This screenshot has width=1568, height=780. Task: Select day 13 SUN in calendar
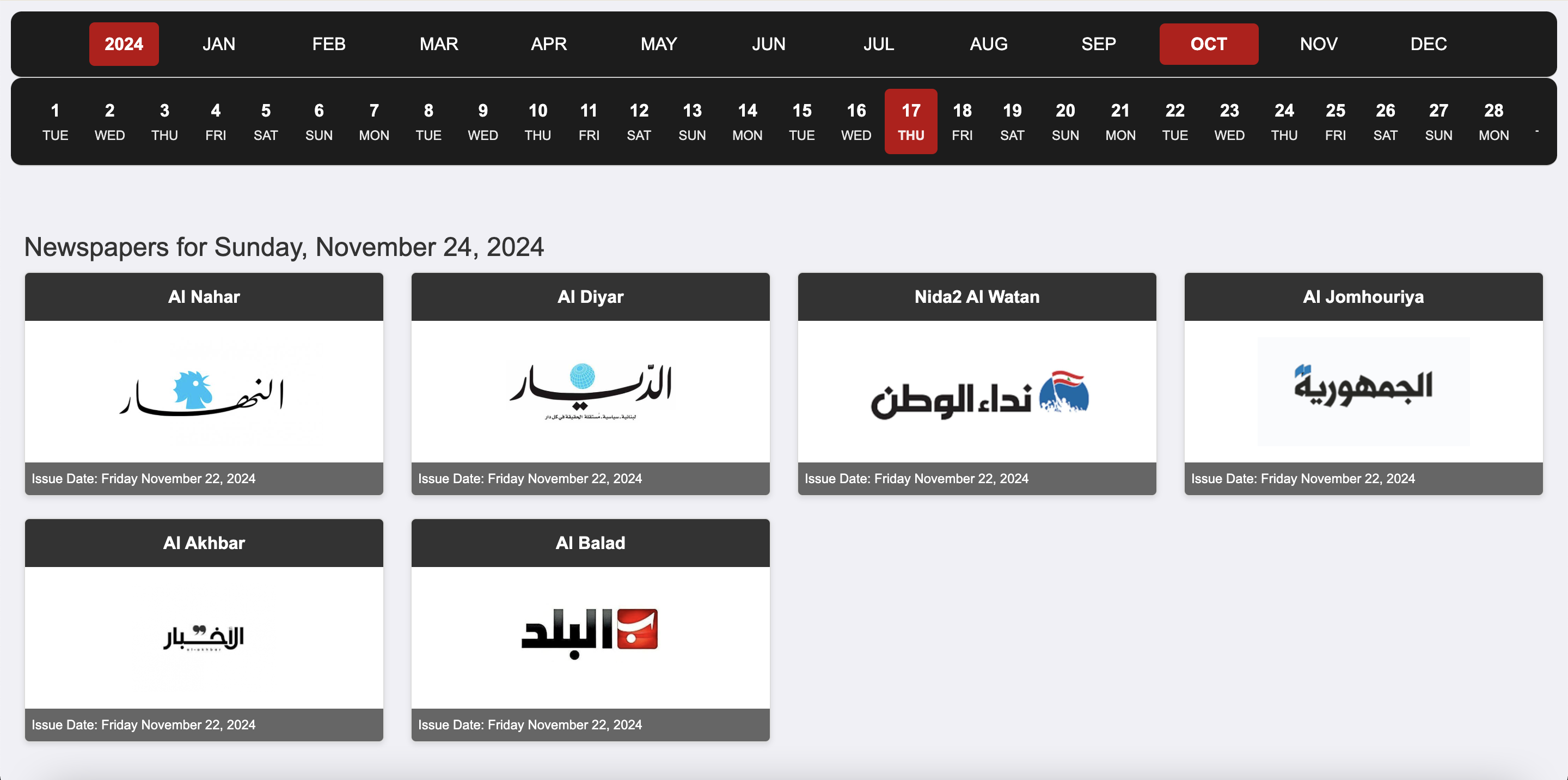(692, 122)
